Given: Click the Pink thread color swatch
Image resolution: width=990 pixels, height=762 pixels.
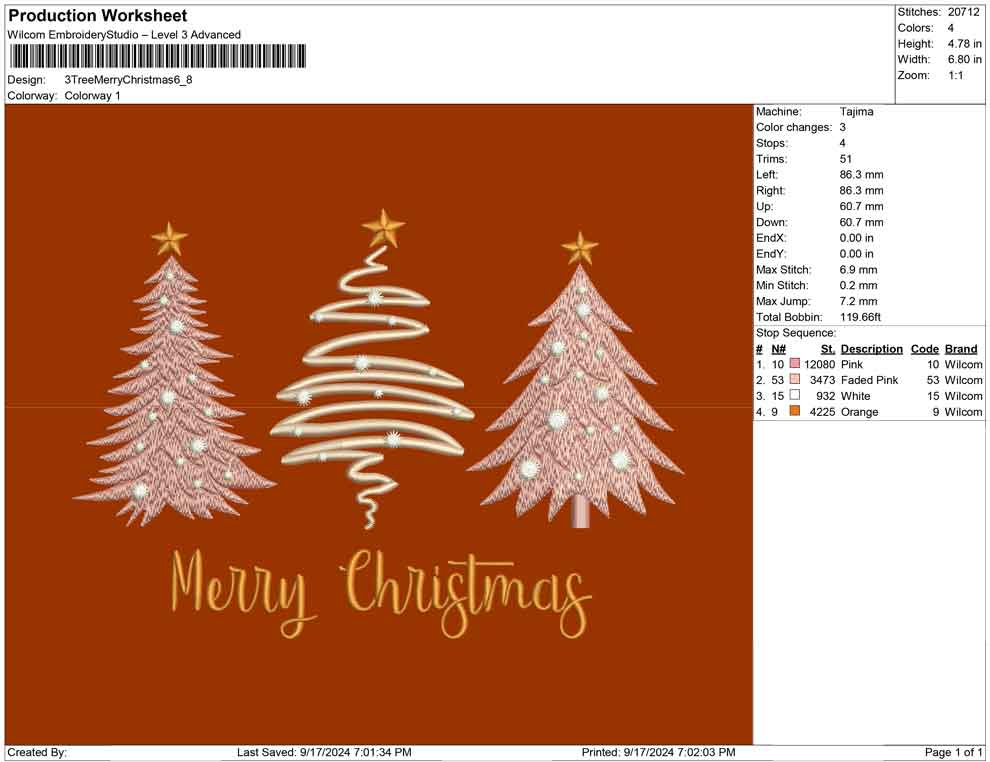Looking at the screenshot, I should 795,364.
